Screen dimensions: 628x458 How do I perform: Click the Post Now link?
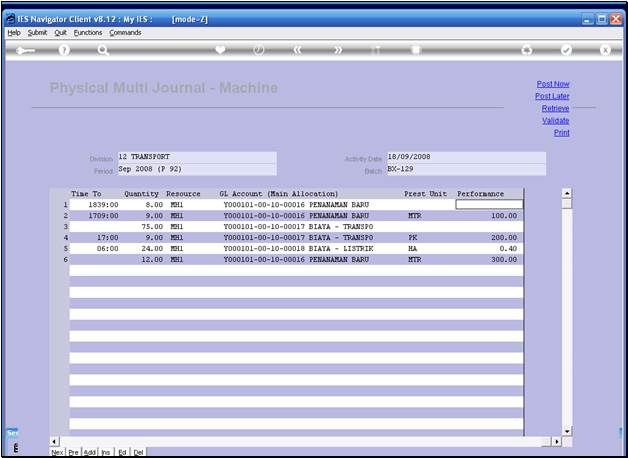(553, 84)
